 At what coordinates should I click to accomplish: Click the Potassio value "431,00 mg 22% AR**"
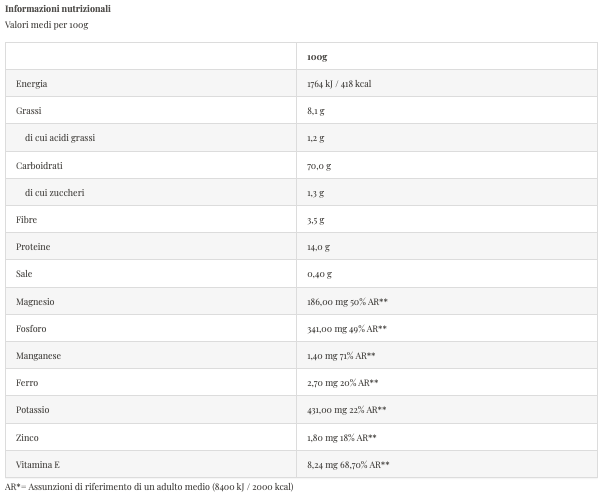346,410
